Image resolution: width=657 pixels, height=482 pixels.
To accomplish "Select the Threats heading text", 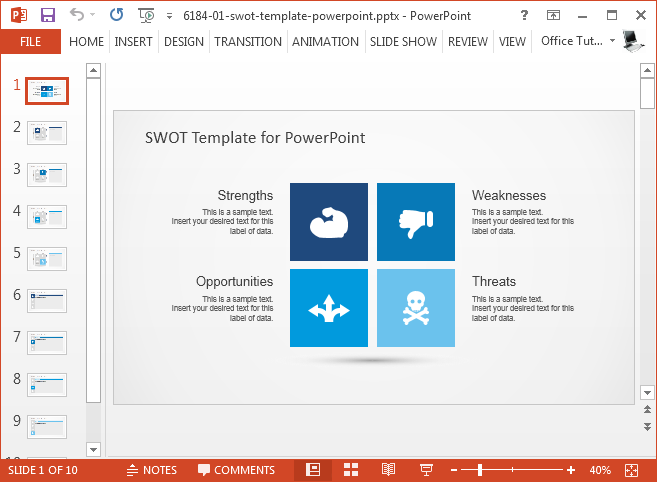I will tap(494, 281).
